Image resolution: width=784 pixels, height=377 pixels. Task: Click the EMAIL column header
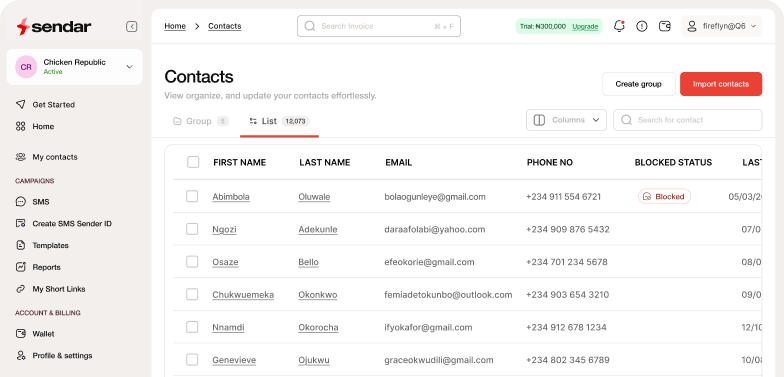(x=398, y=162)
